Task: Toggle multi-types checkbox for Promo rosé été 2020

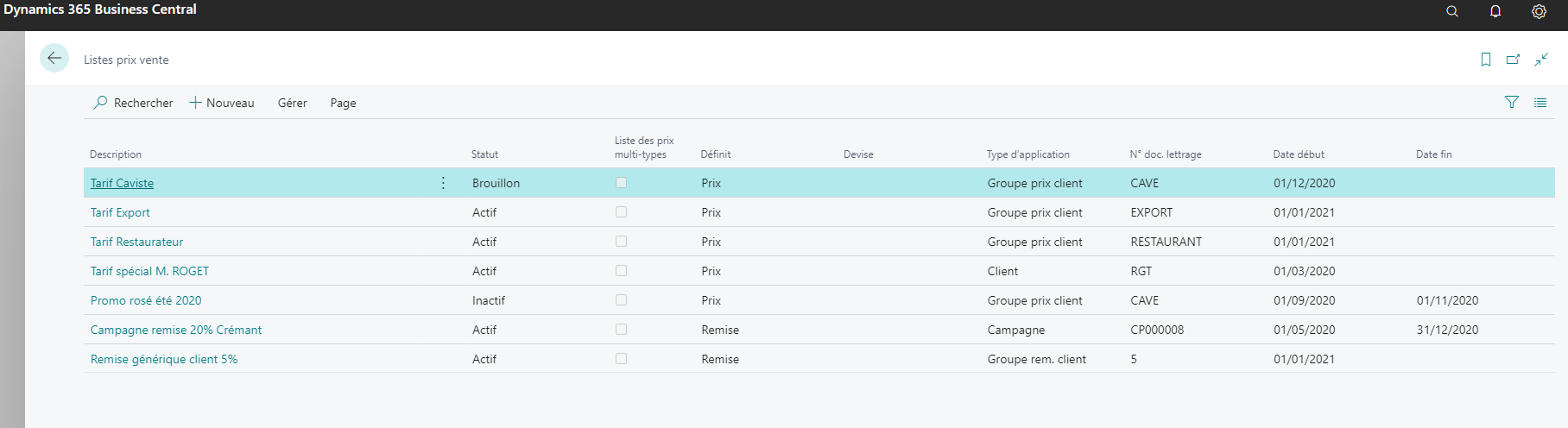Action: [x=621, y=300]
